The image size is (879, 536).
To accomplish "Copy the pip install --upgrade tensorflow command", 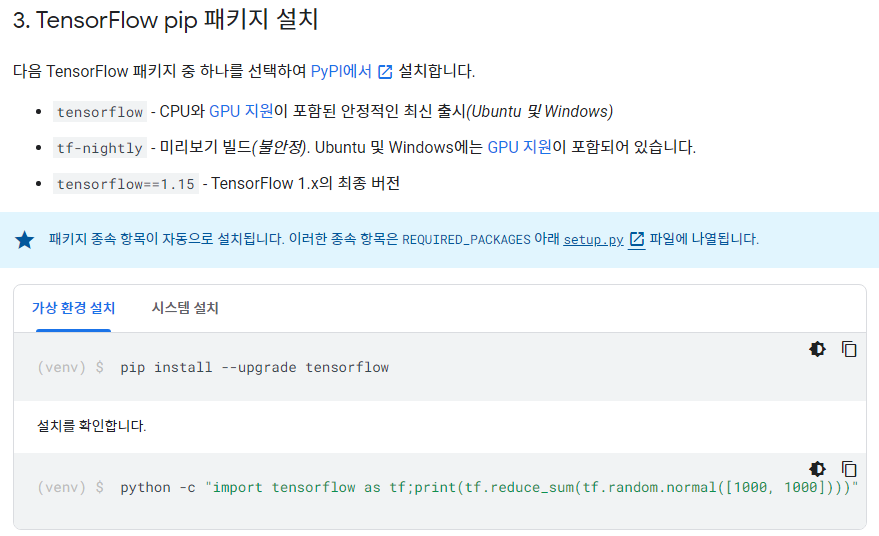I will click(849, 349).
